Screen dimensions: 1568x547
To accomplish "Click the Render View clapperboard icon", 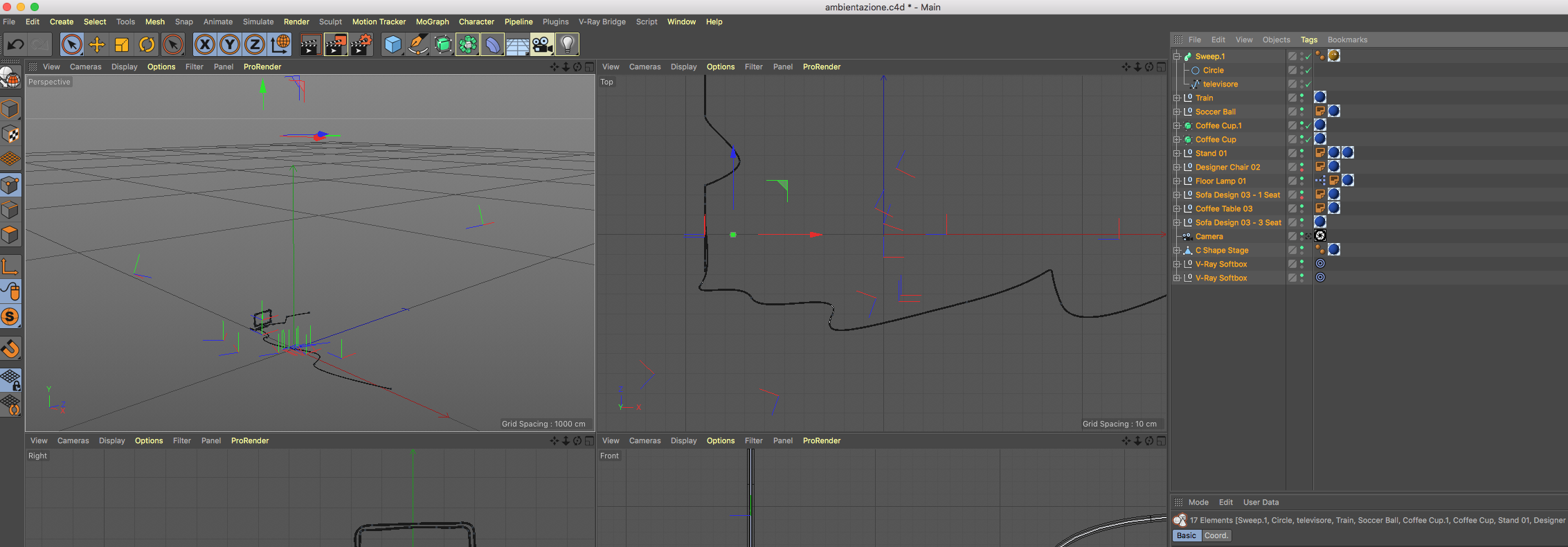I will pos(310,45).
